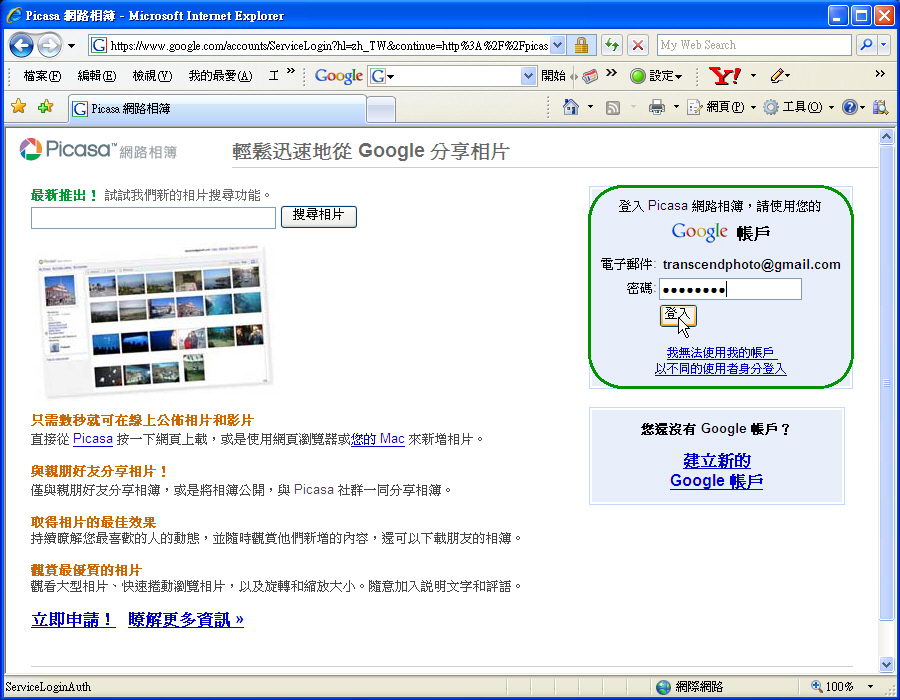Open the zoom level dropdown arrow
The height and width of the screenshot is (700, 900).
pos(870,686)
